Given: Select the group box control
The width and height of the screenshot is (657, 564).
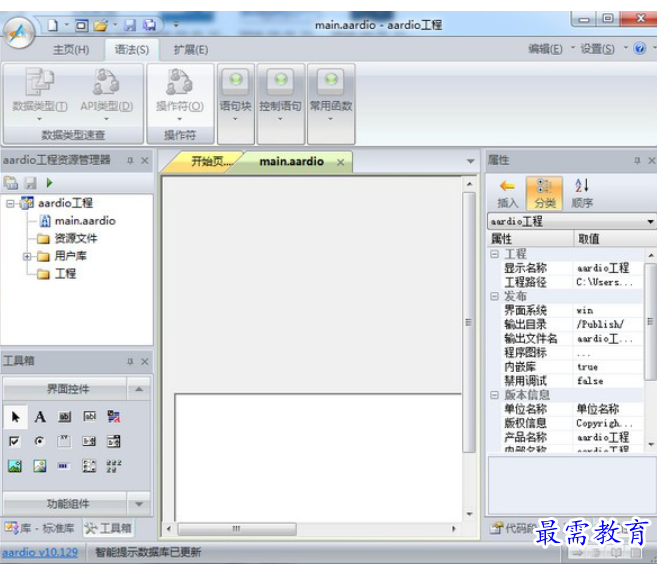Looking at the screenshot, I should point(64,441).
